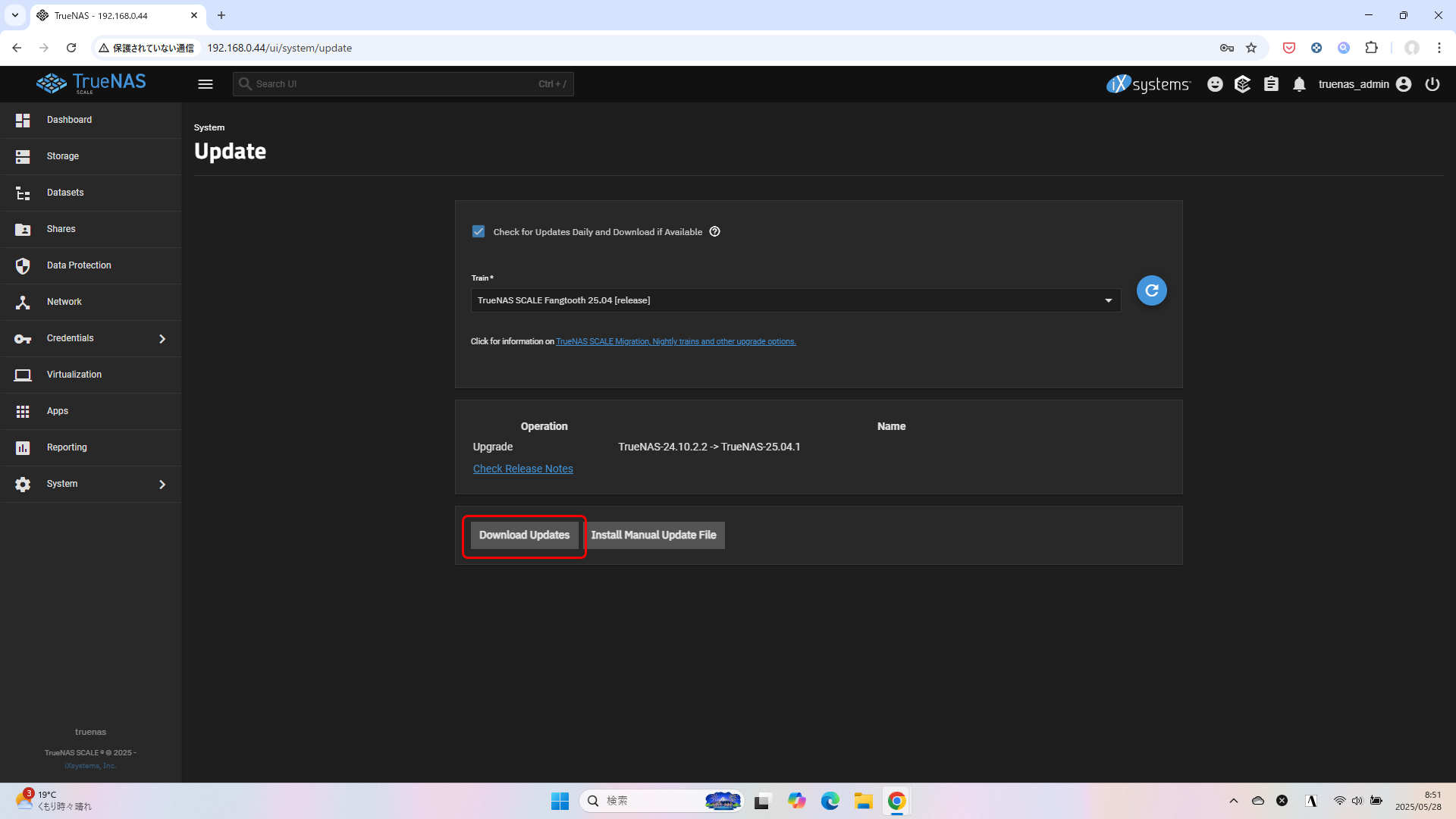The image size is (1456, 819).
Task: Click the Virtualization laptop icon
Action: pyautogui.click(x=23, y=375)
